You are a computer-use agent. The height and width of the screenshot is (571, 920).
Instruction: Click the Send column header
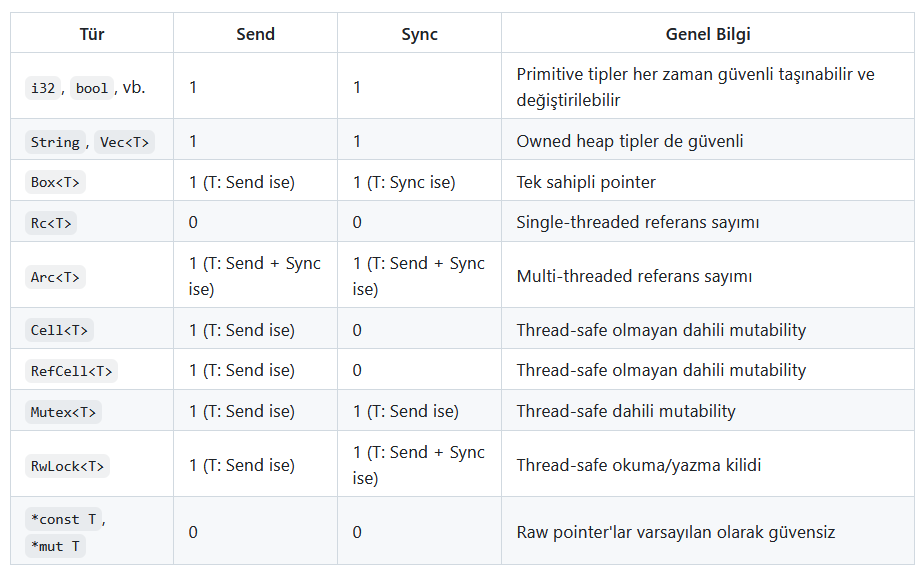click(x=255, y=34)
